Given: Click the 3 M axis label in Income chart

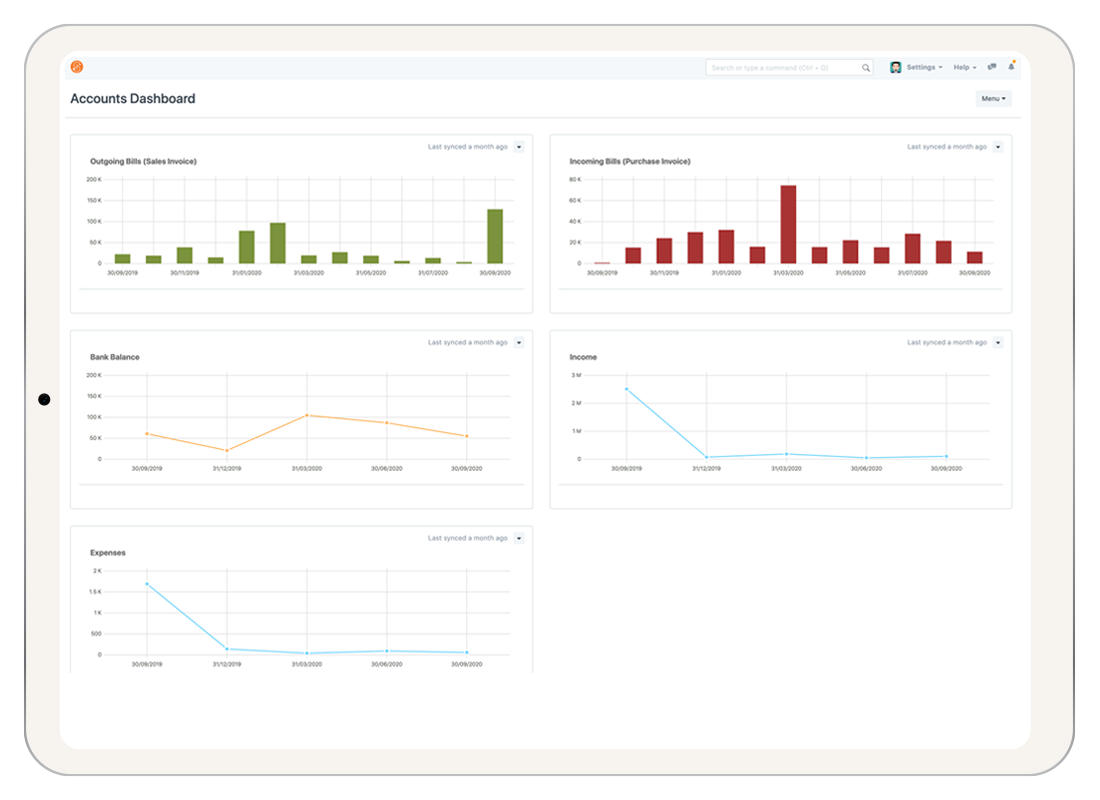Looking at the screenshot, I should point(576,375).
